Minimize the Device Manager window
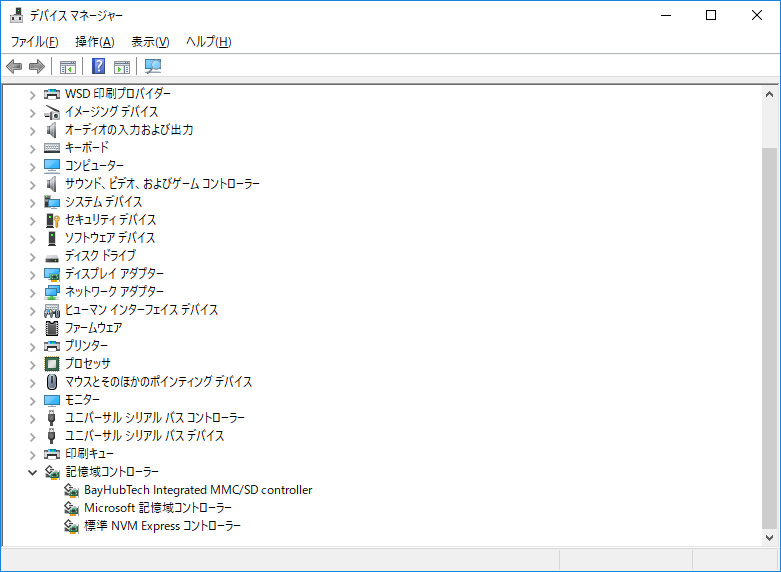 (x=665, y=15)
